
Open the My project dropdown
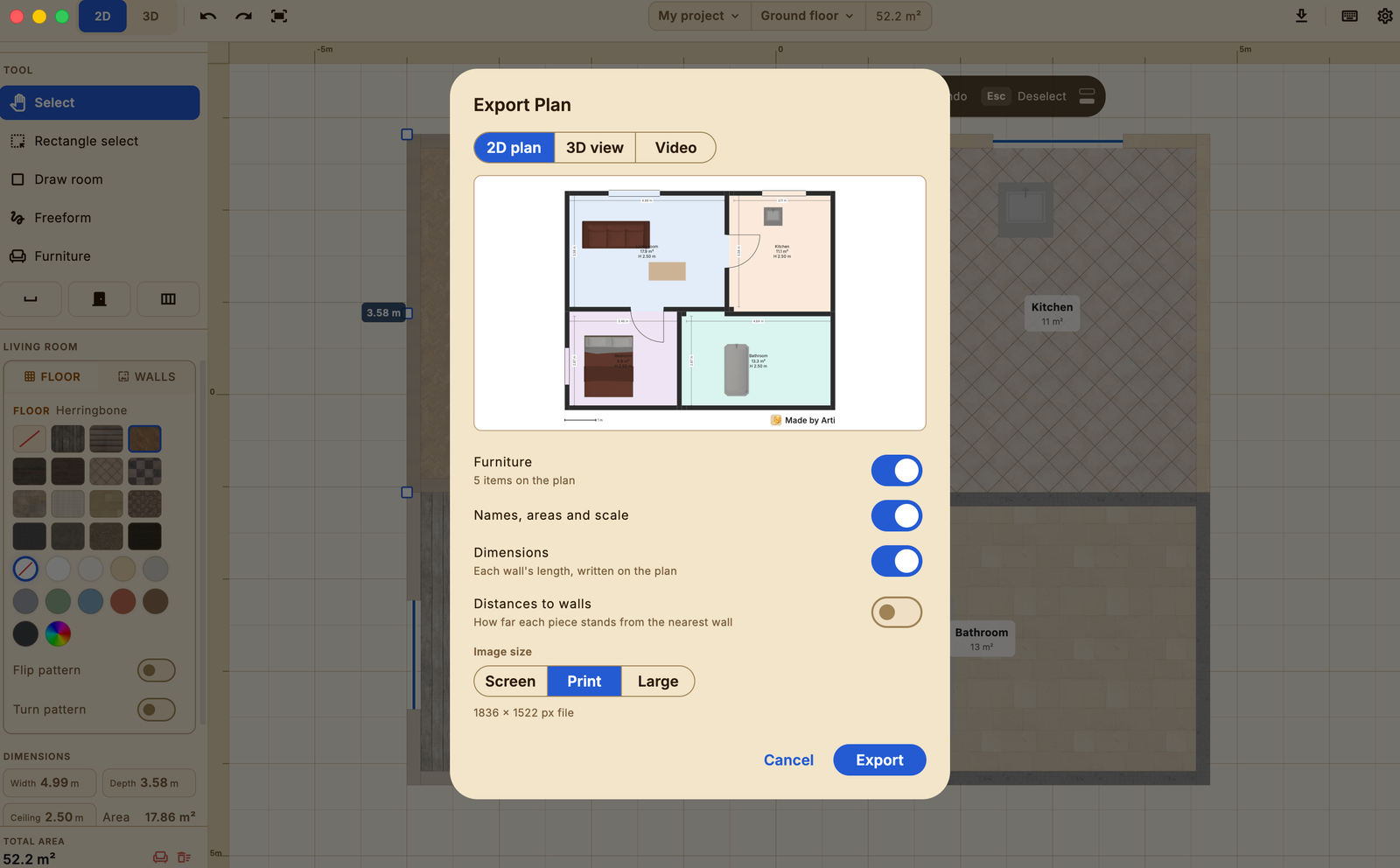[699, 16]
